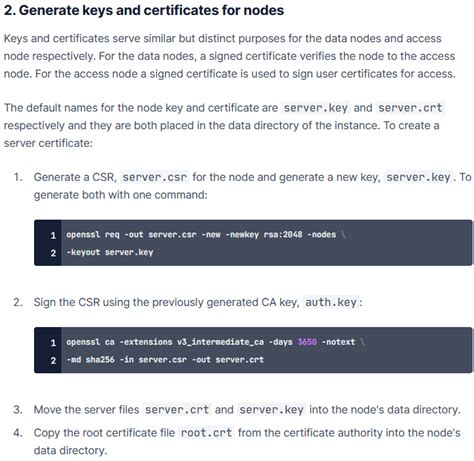Viewport: 474px width, 461px height.
Task: Click the '-keyout server.key' code line
Action: click(x=110, y=252)
